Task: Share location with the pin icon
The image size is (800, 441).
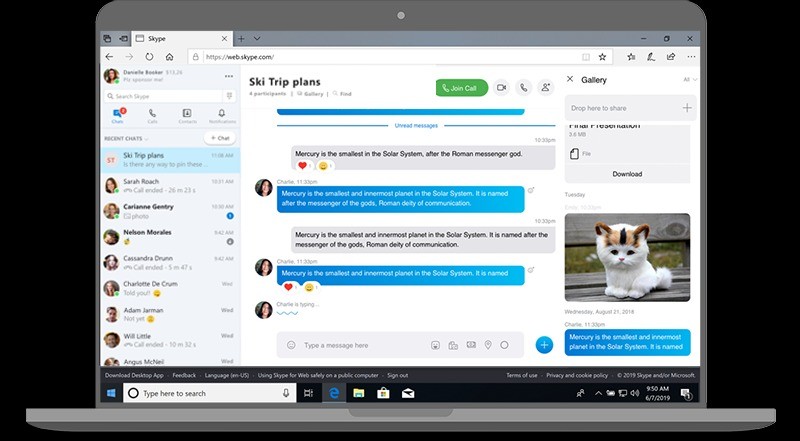Action: [488, 345]
